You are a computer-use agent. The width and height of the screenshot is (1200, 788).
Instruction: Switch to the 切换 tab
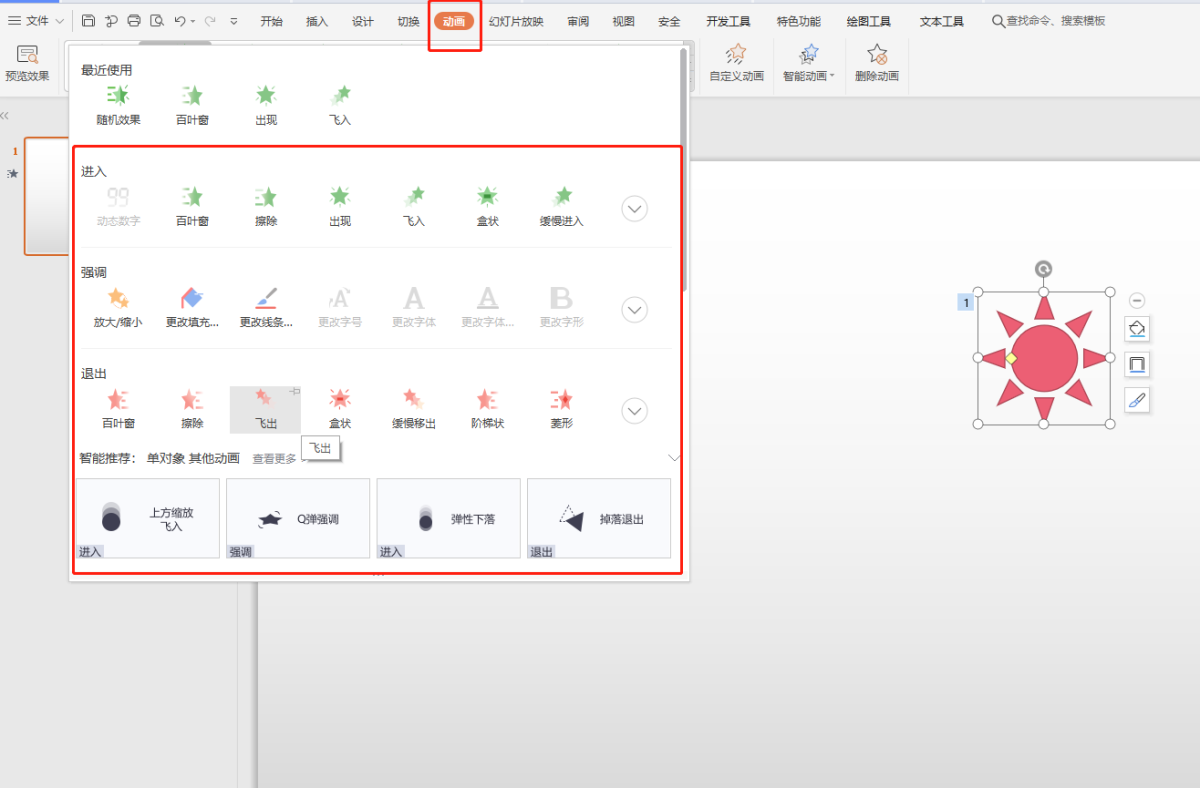(x=408, y=21)
